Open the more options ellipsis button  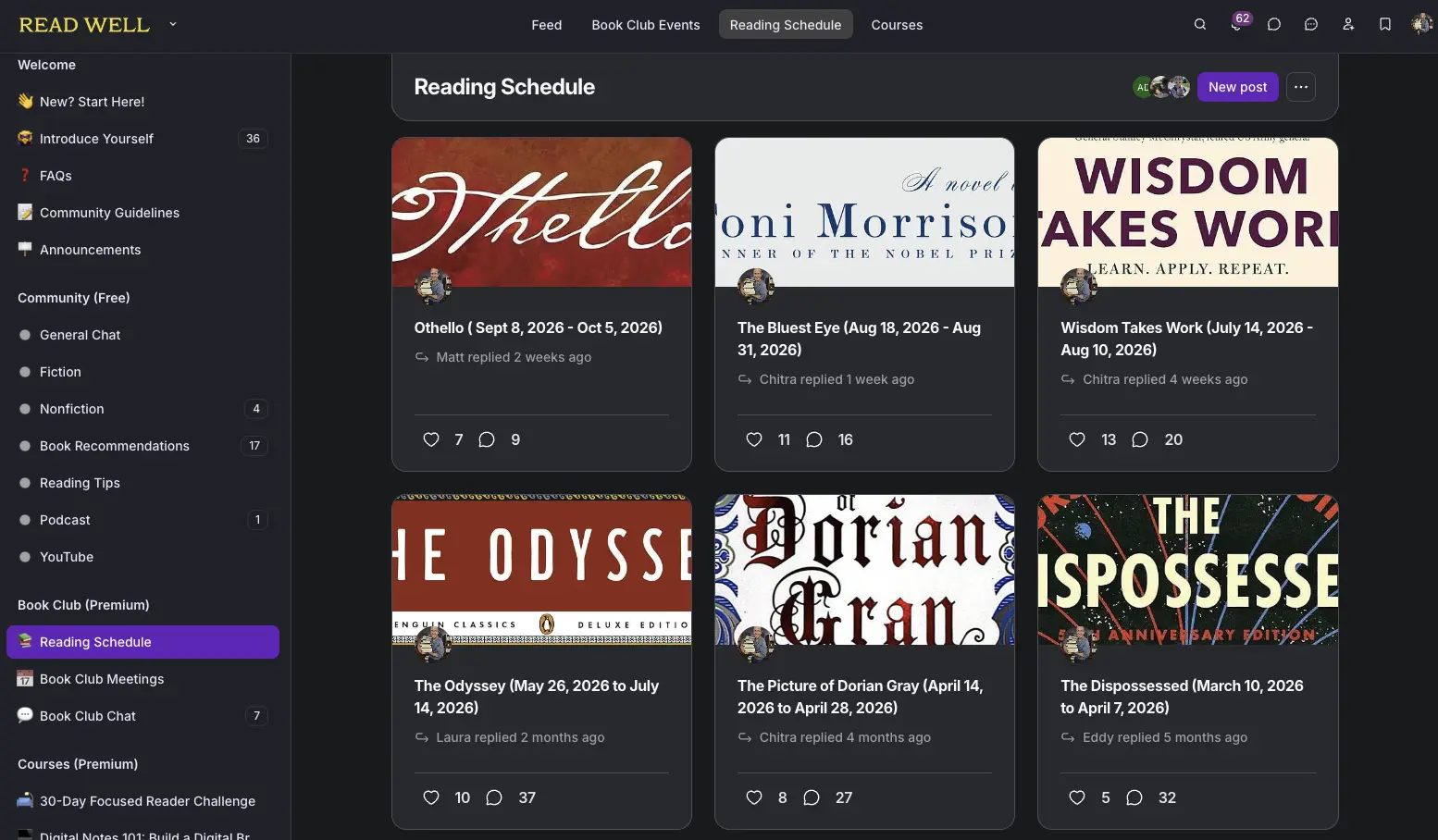(x=1301, y=87)
